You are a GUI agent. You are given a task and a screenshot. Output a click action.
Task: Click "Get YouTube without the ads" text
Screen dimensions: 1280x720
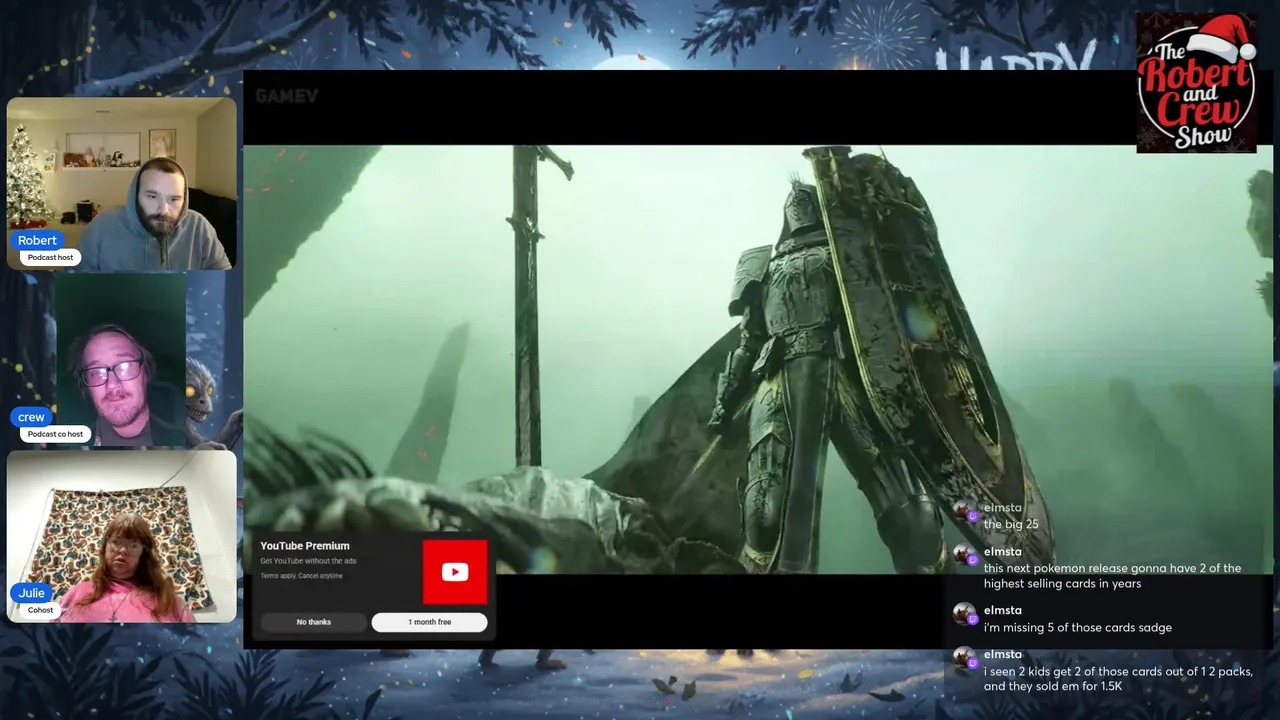click(x=308, y=561)
